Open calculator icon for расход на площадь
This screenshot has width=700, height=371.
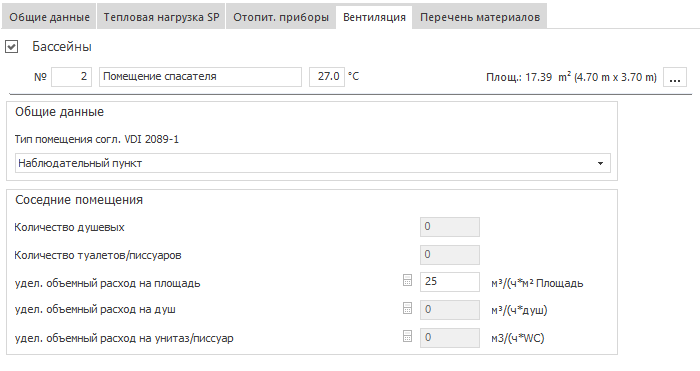click(407, 280)
